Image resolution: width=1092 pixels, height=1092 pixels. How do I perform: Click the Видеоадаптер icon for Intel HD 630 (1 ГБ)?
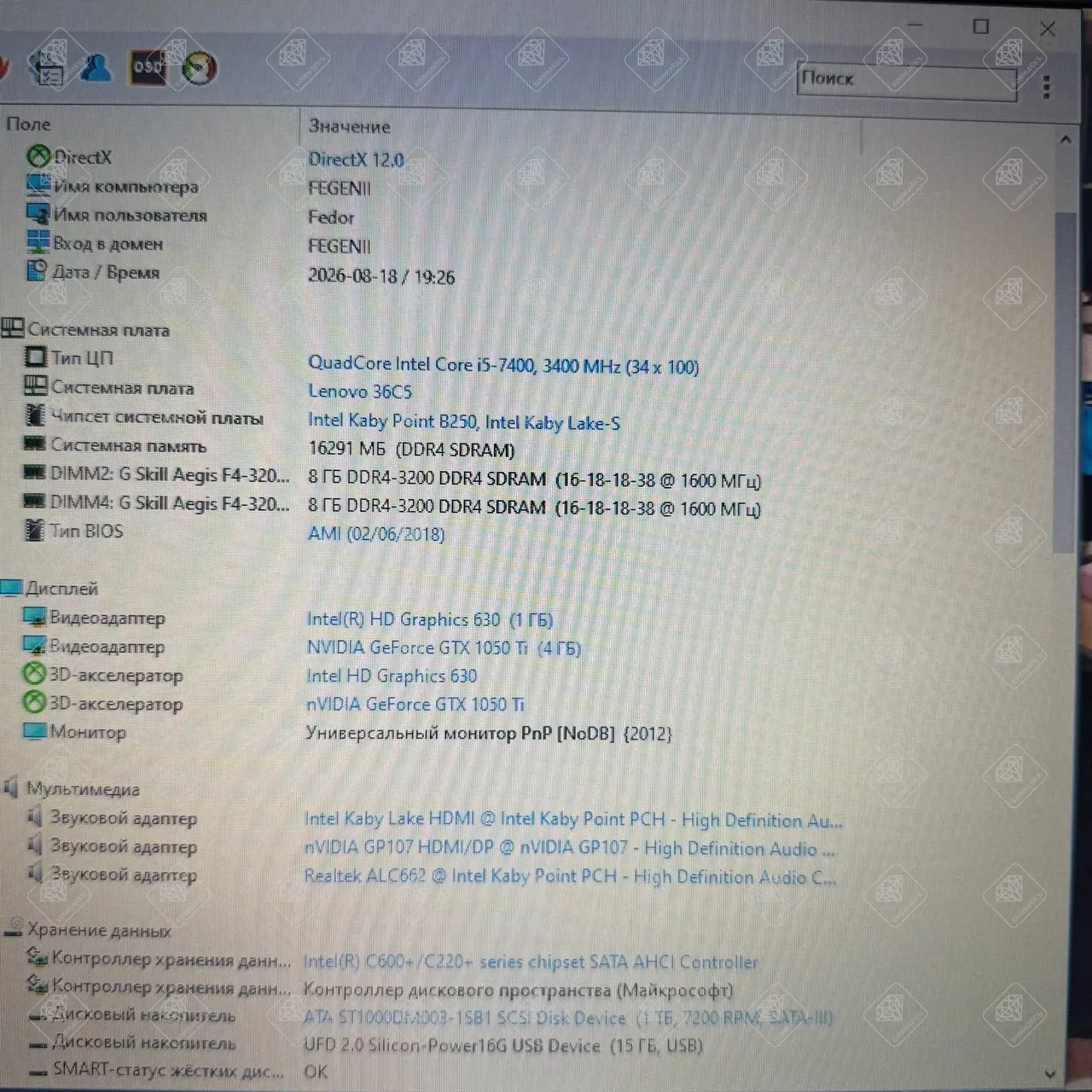[x=34, y=617]
